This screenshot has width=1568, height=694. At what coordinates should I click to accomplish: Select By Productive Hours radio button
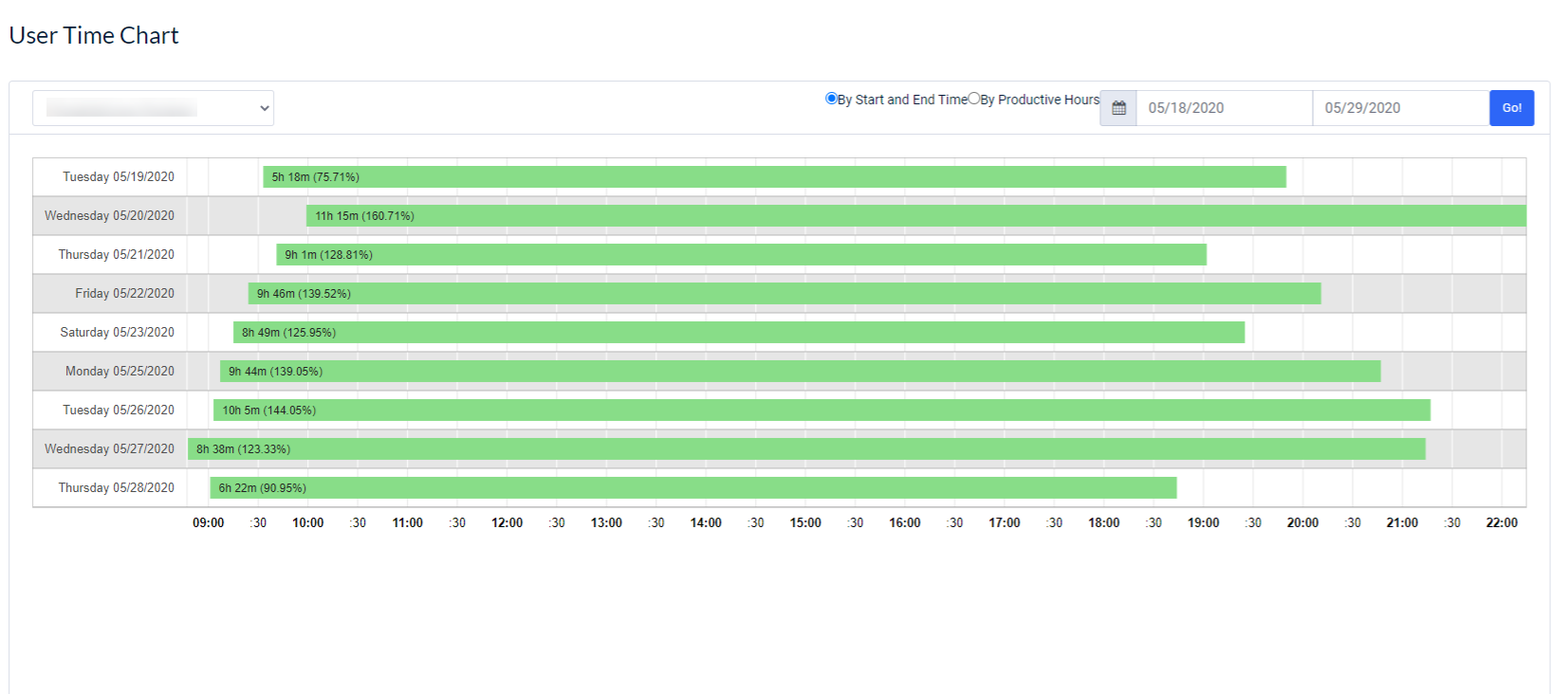click(x=973, y=98)
